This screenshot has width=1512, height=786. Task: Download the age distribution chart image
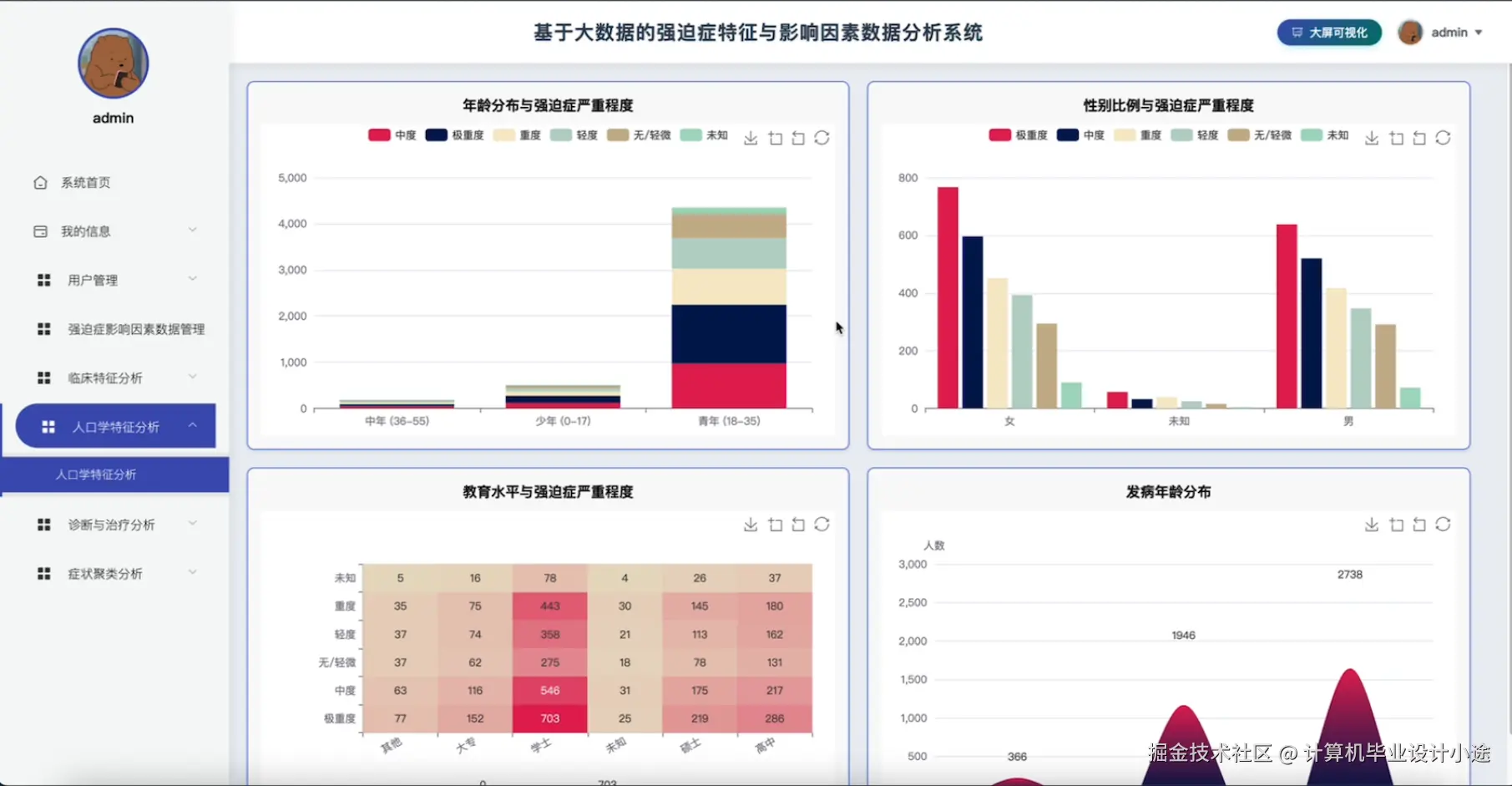tap(750, 138)
